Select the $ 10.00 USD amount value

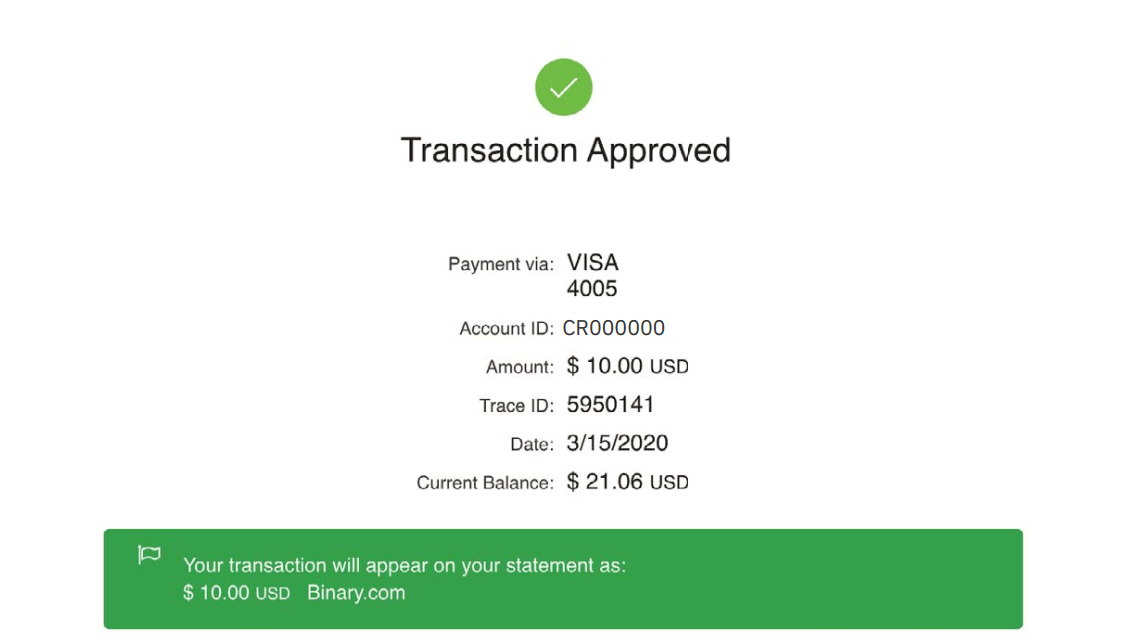tap(627, 367)
